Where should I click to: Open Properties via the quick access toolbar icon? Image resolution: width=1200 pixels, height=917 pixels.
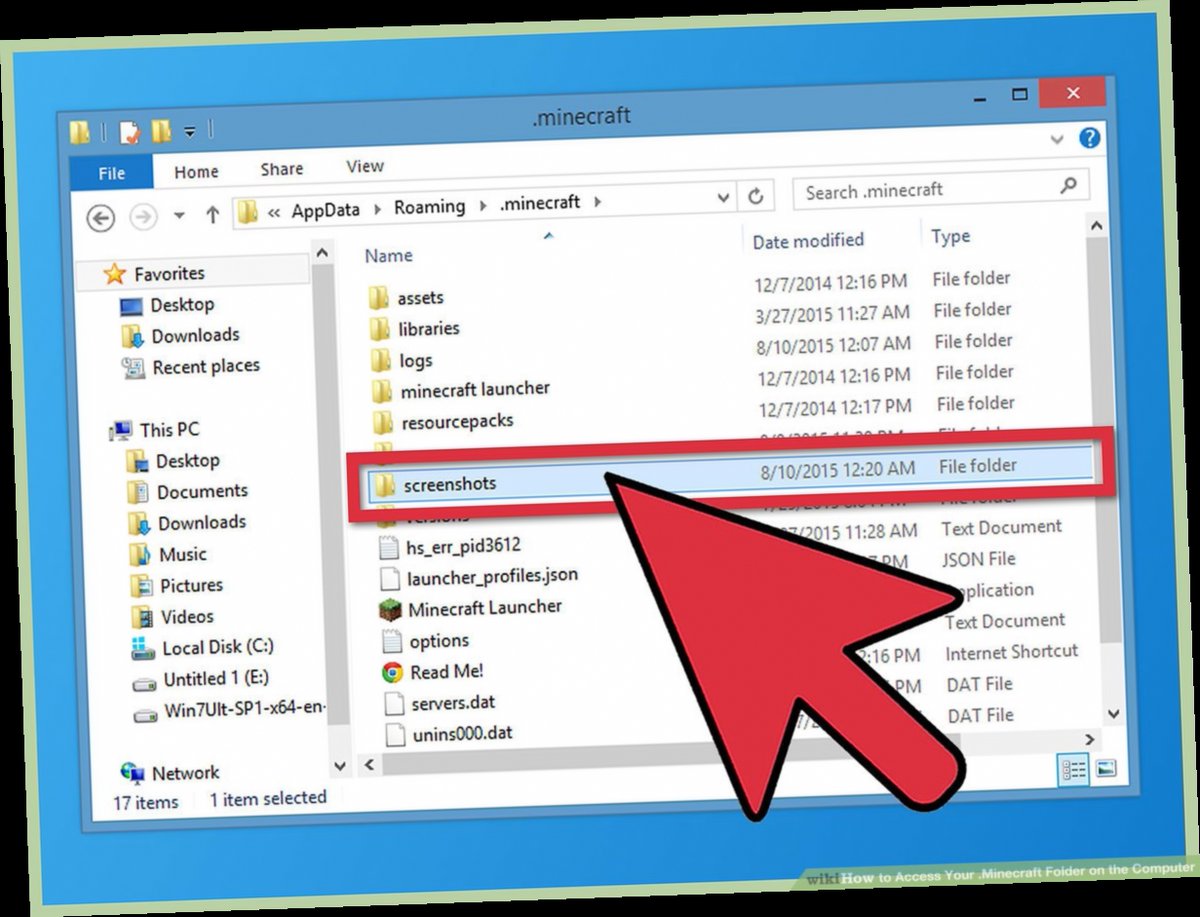pos(130,130)
